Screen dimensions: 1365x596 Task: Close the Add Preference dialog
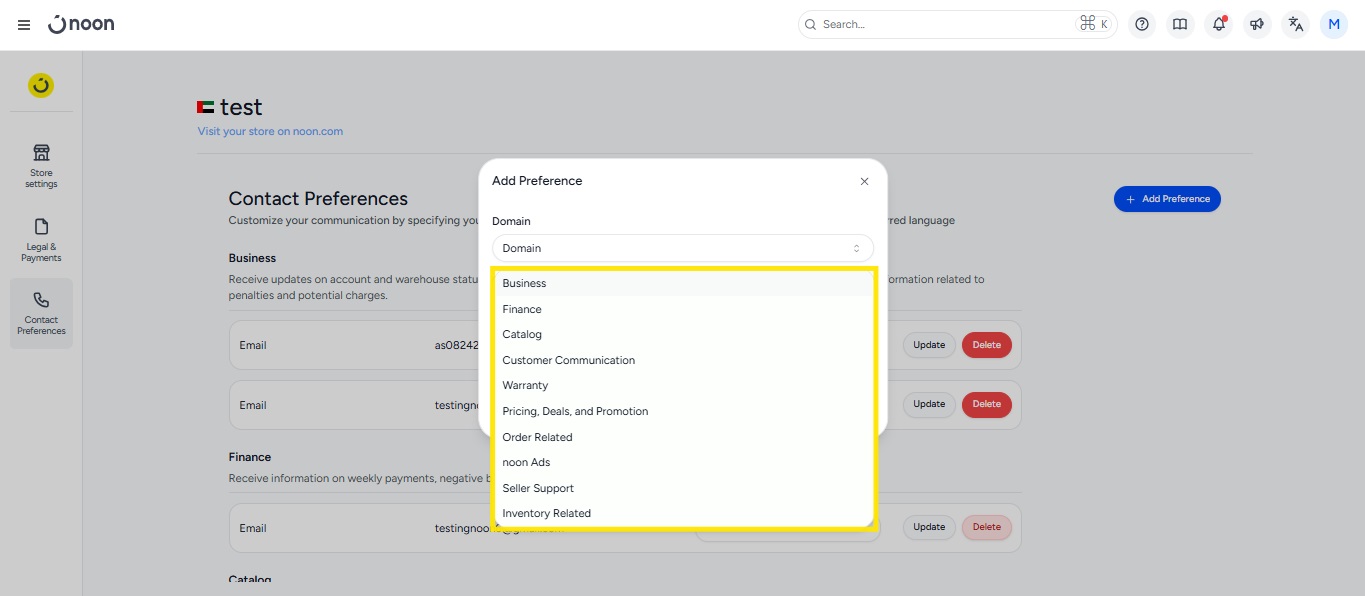[x=864, y=182]
